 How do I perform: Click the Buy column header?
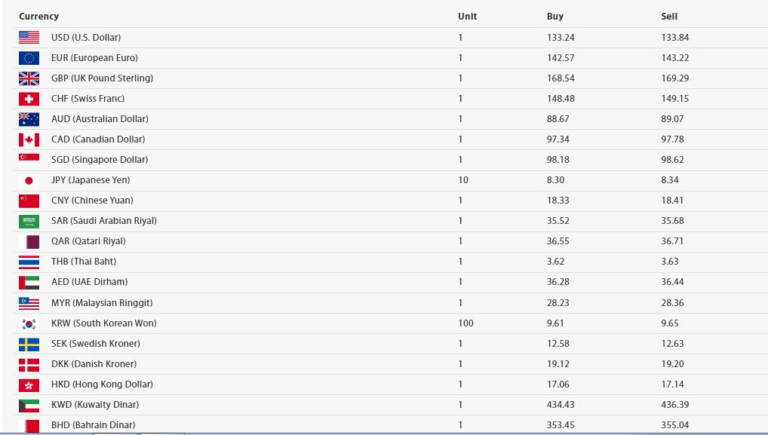click(555, 16)
